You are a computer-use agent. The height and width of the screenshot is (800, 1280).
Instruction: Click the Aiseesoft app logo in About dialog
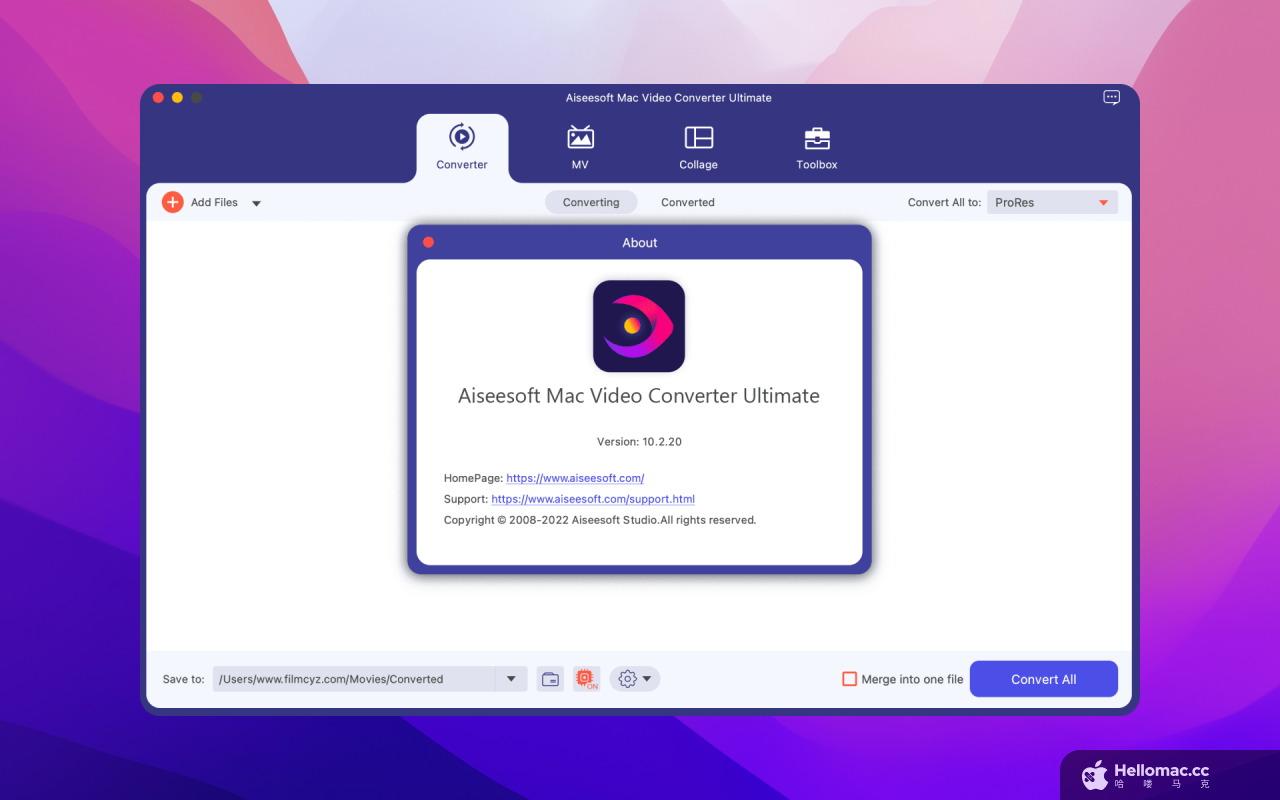tap(639, 326)
